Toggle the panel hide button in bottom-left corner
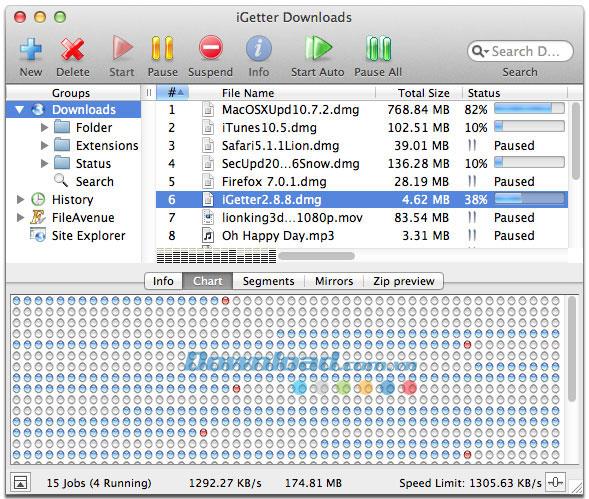Viewport: 589px width, 499px height. pyautogui.click(x=20, y=482)
